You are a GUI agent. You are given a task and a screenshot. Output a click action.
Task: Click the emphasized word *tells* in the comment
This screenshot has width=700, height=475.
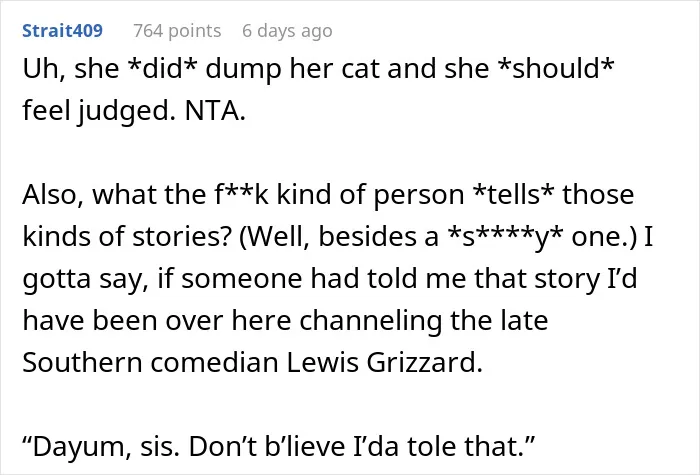[x=513, y=194]
